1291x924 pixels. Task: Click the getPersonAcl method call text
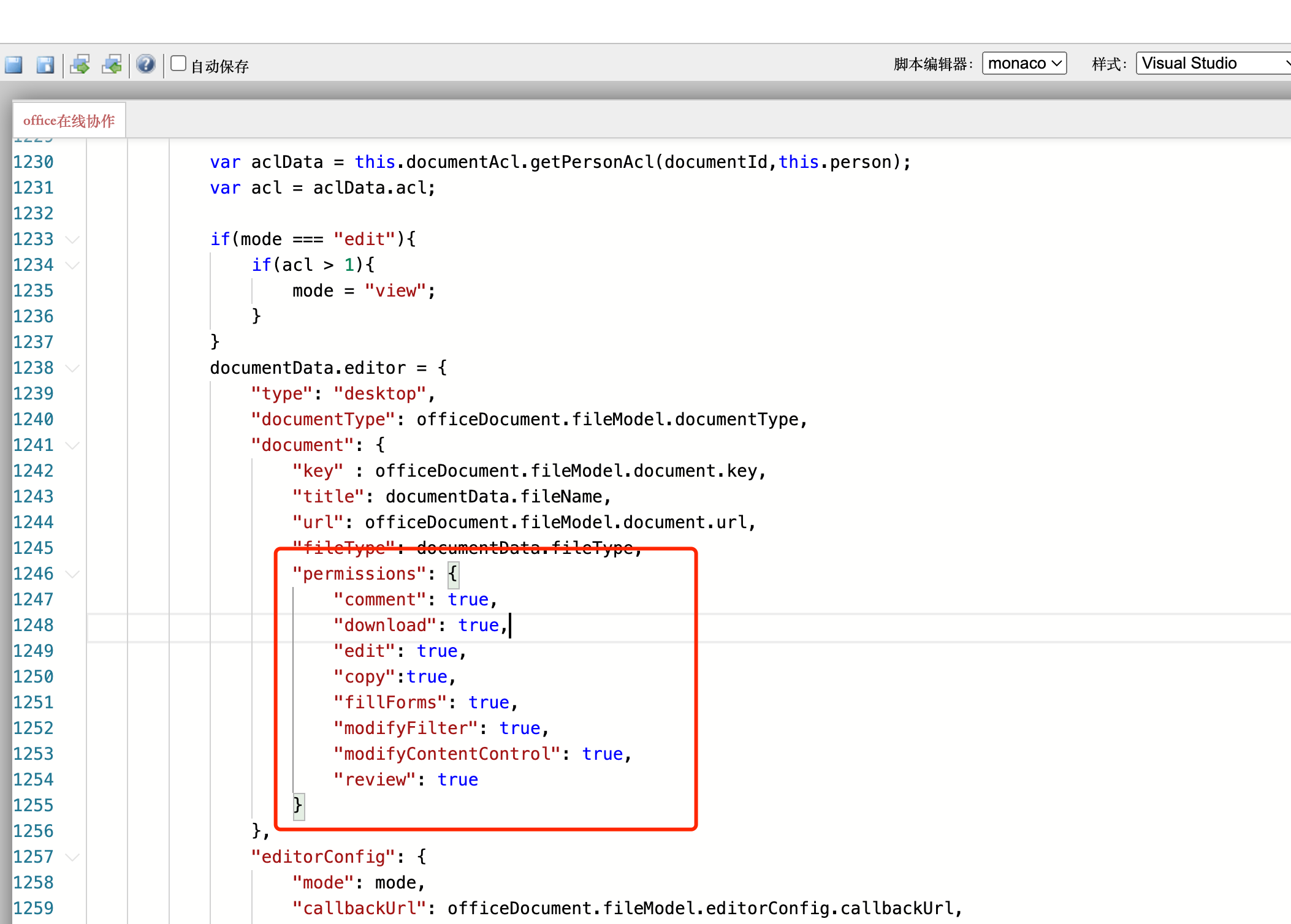point(592,162)
